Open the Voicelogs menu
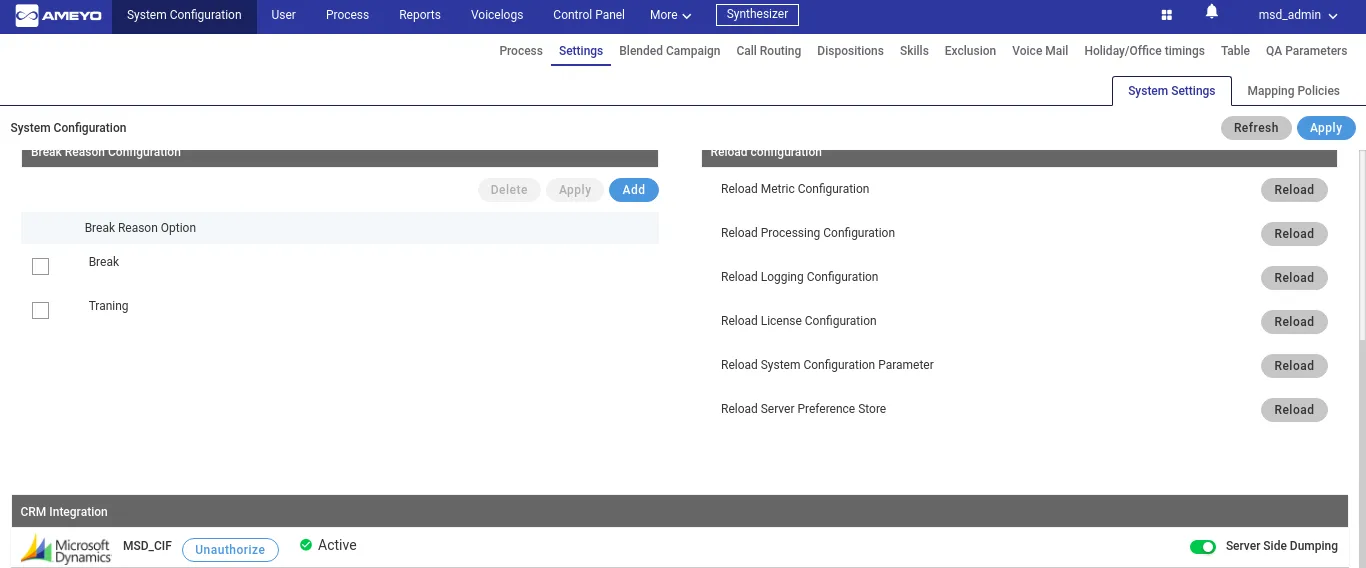This screenshot has width=1366, height=568. 497,15
